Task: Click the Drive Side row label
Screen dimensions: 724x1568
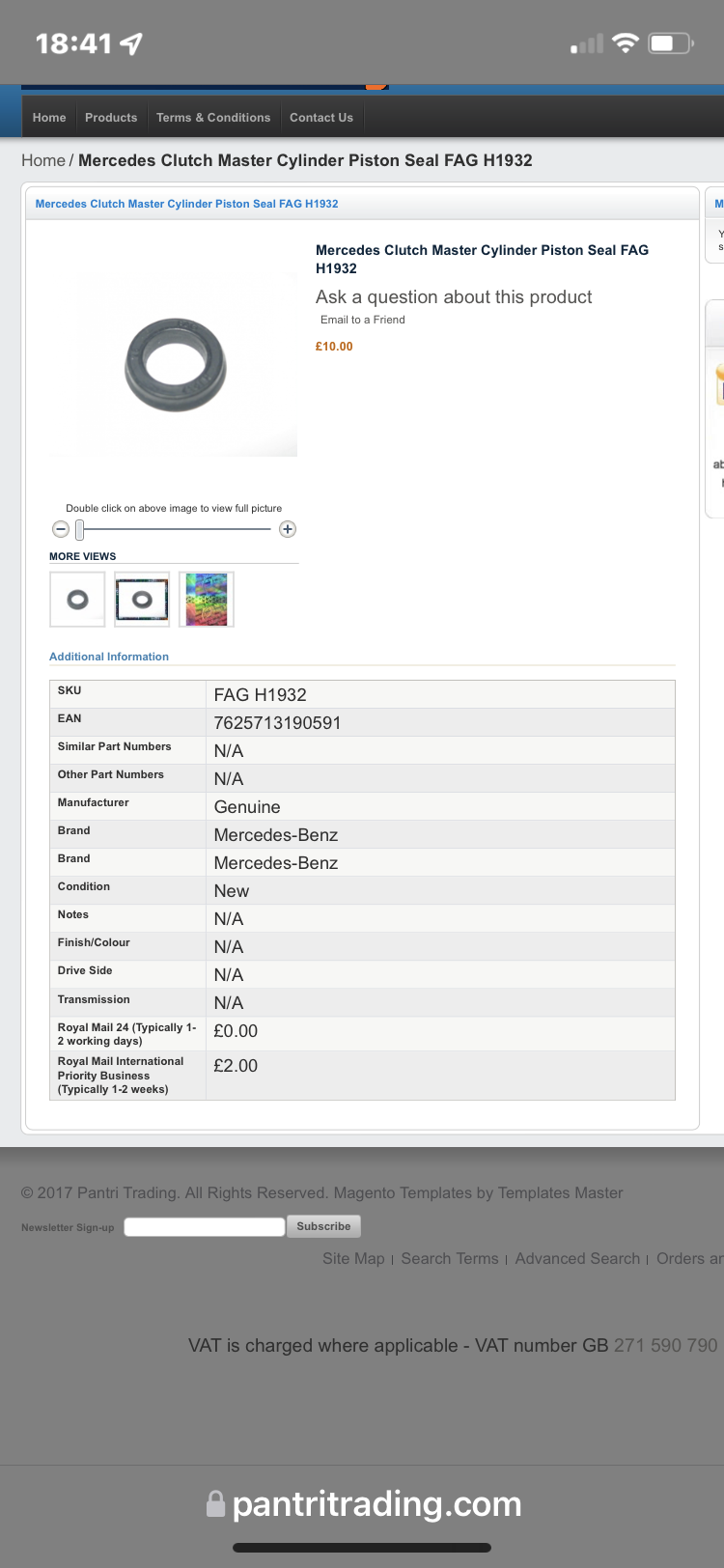Action: point(85,970)
